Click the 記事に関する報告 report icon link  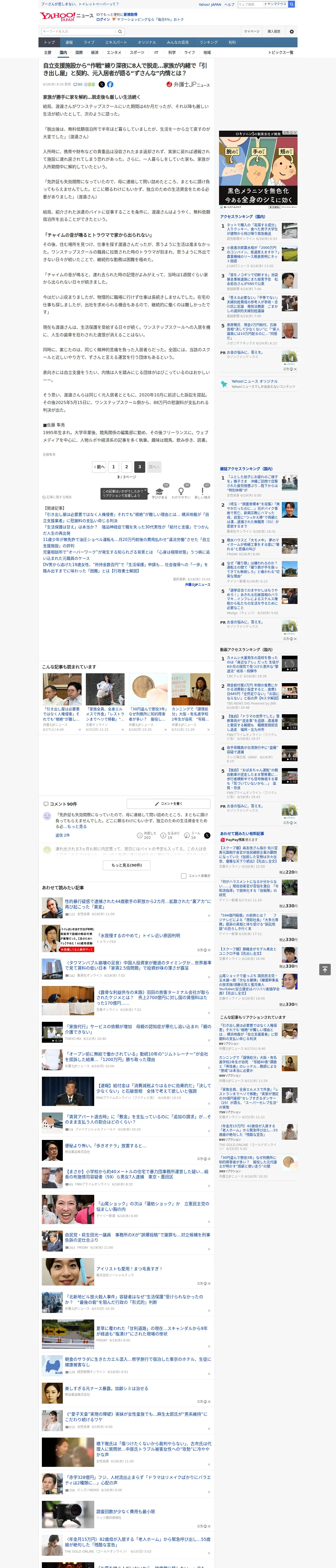57,497
